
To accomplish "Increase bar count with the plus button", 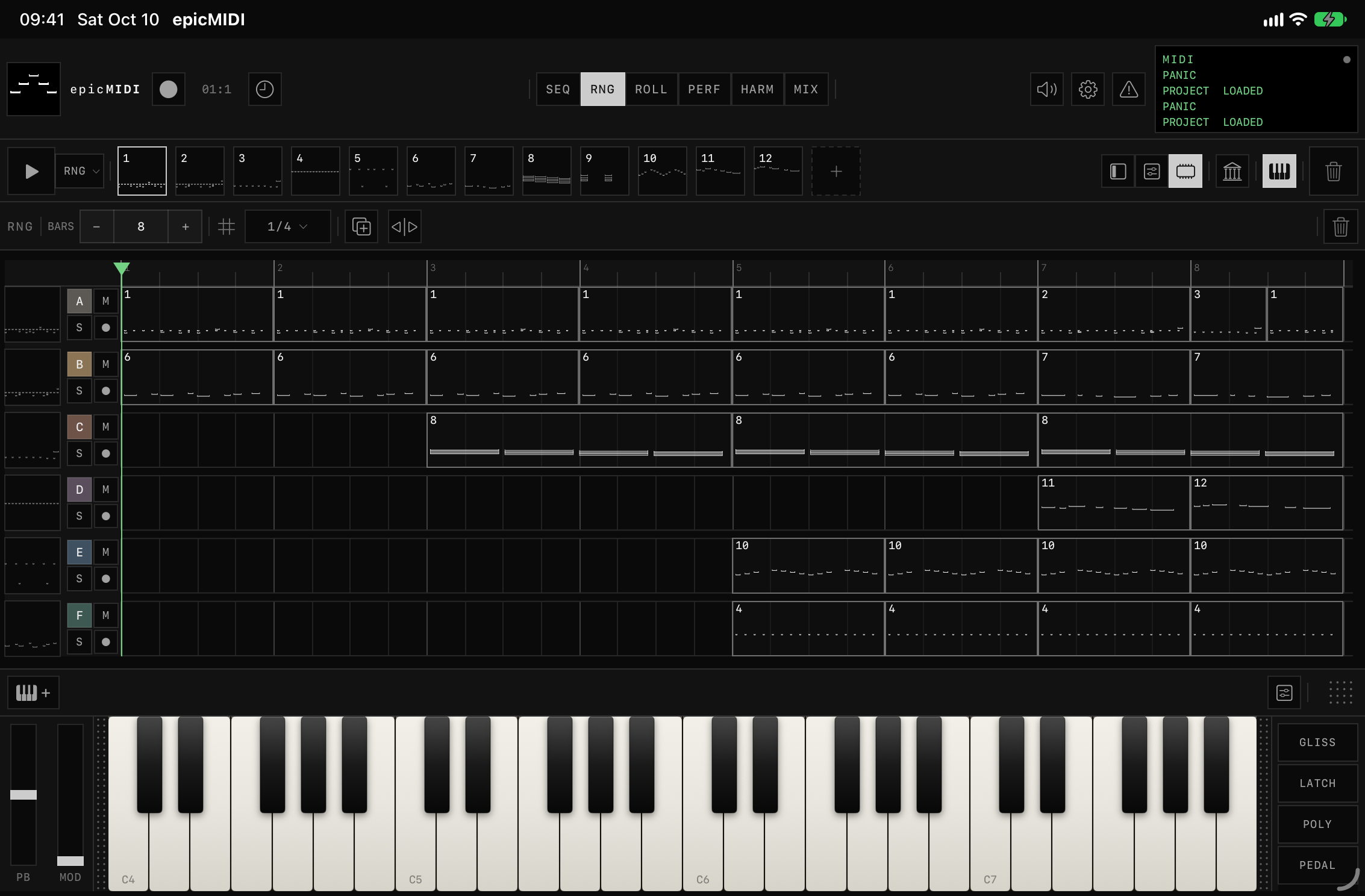I will (186, 226).
